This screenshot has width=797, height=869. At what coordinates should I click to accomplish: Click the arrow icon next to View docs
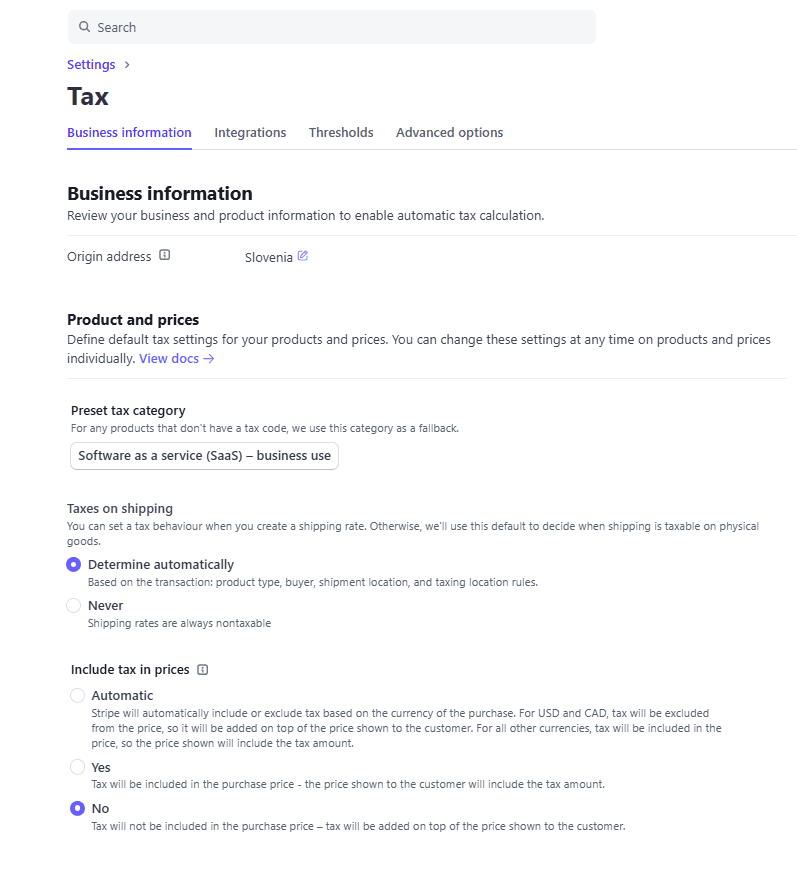(x=208, y=358)
